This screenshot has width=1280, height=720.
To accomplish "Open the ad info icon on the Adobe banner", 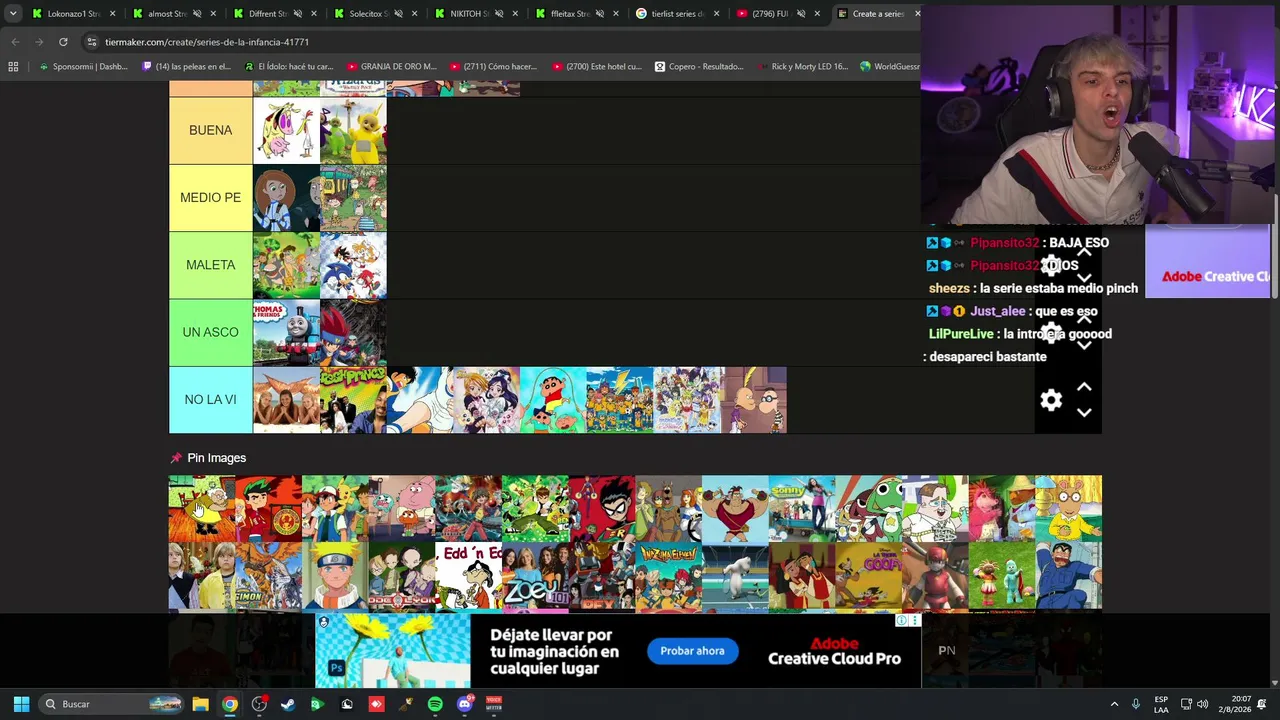I will [x=902, y=621].
